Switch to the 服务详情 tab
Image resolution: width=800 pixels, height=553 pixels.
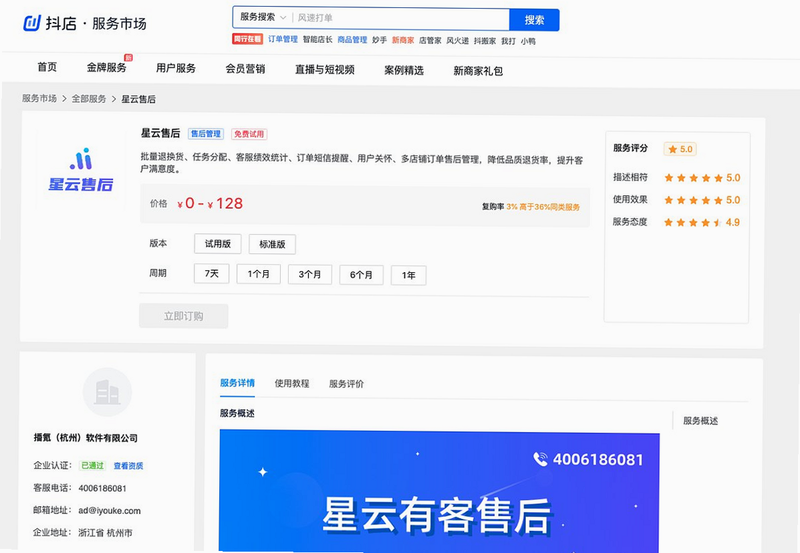[x=237, y=383]
